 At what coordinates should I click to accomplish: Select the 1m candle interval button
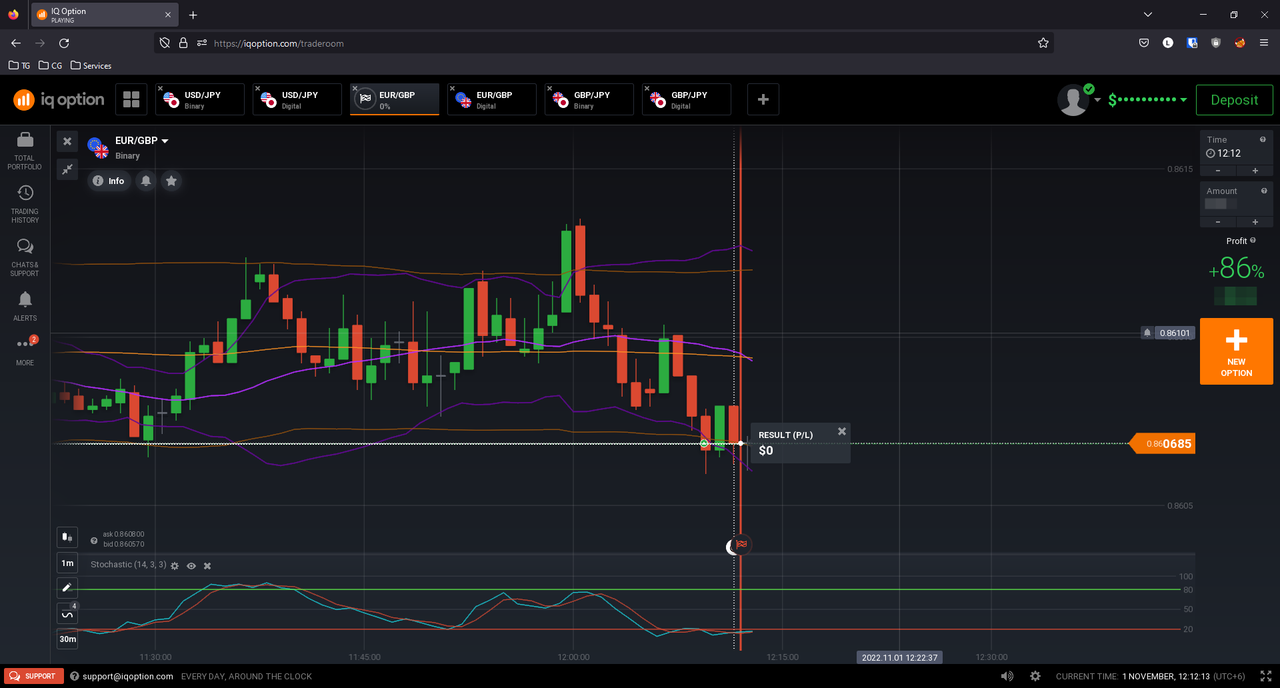coord(67,563)
